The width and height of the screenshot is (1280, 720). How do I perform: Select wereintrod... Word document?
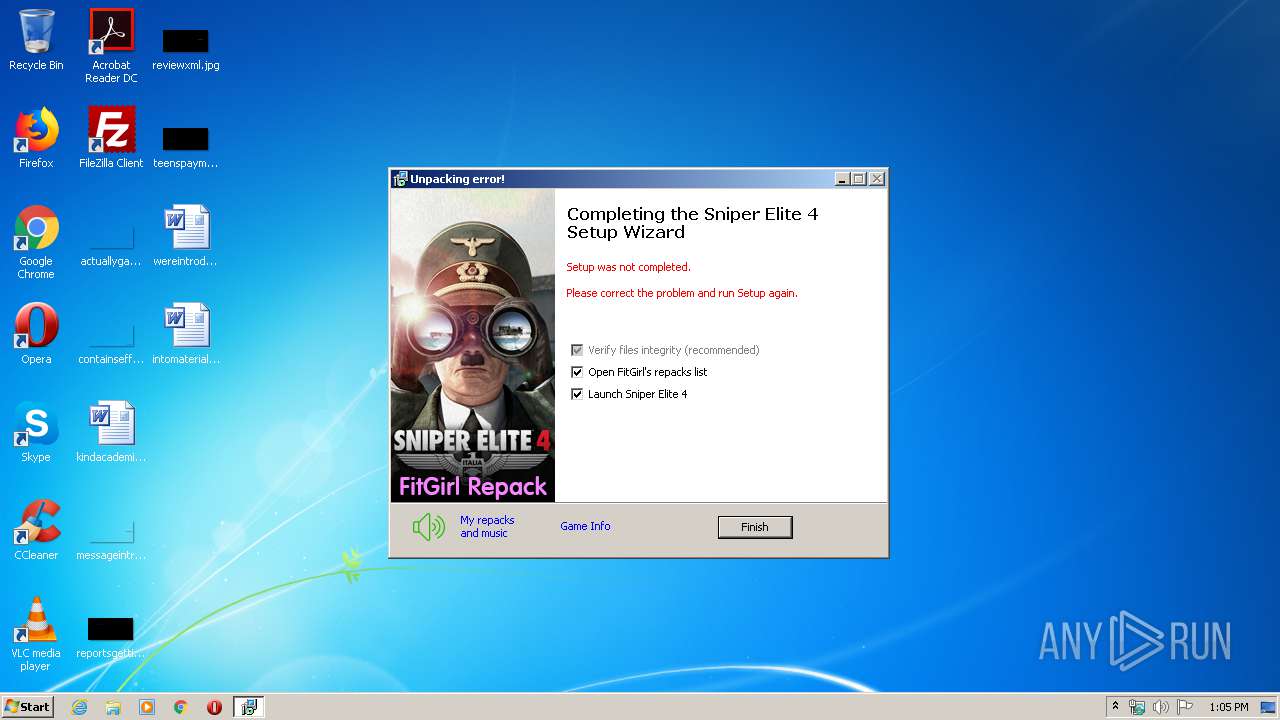point(186,236)
